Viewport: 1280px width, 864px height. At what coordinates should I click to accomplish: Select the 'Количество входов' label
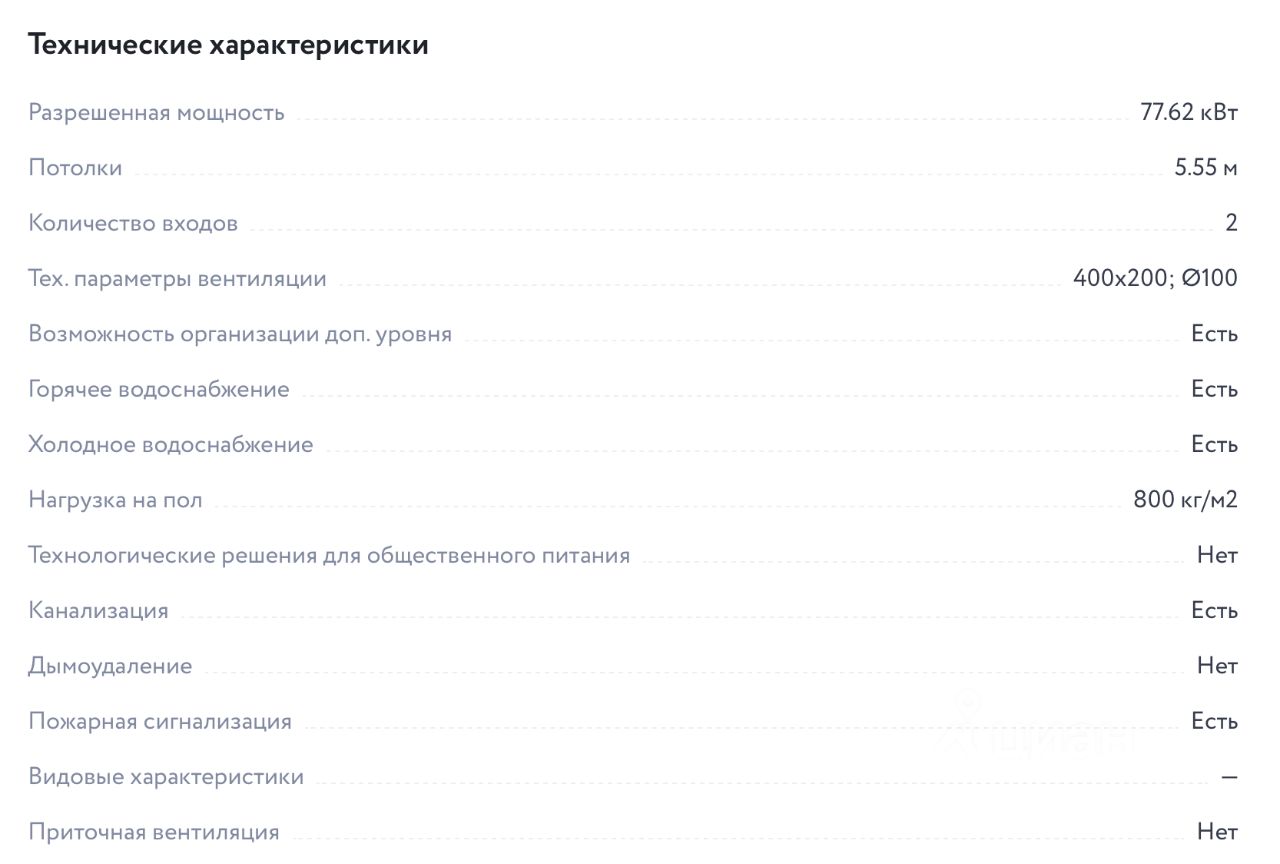[133, 223]
